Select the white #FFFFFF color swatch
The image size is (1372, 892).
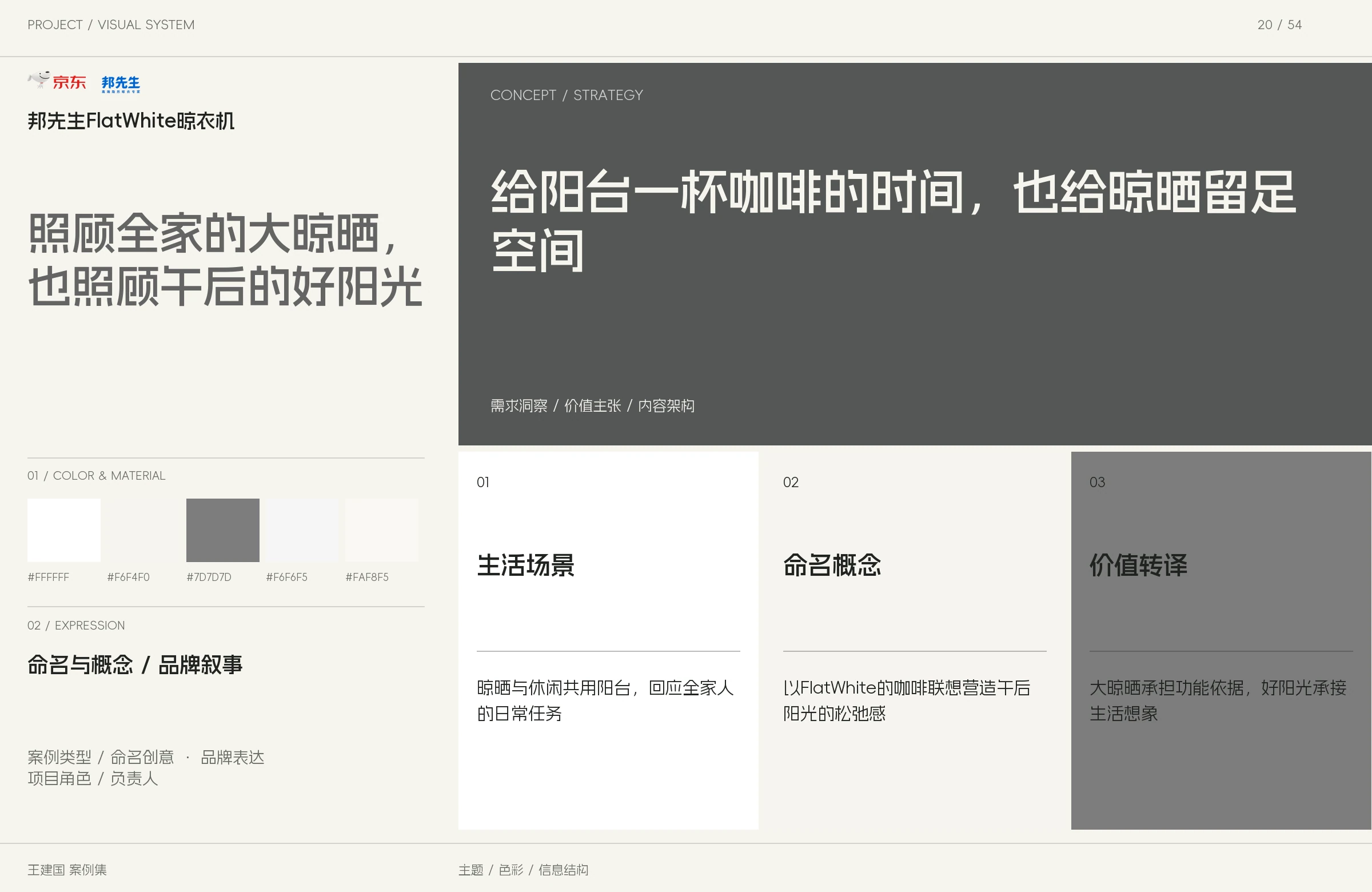(64, 530)
